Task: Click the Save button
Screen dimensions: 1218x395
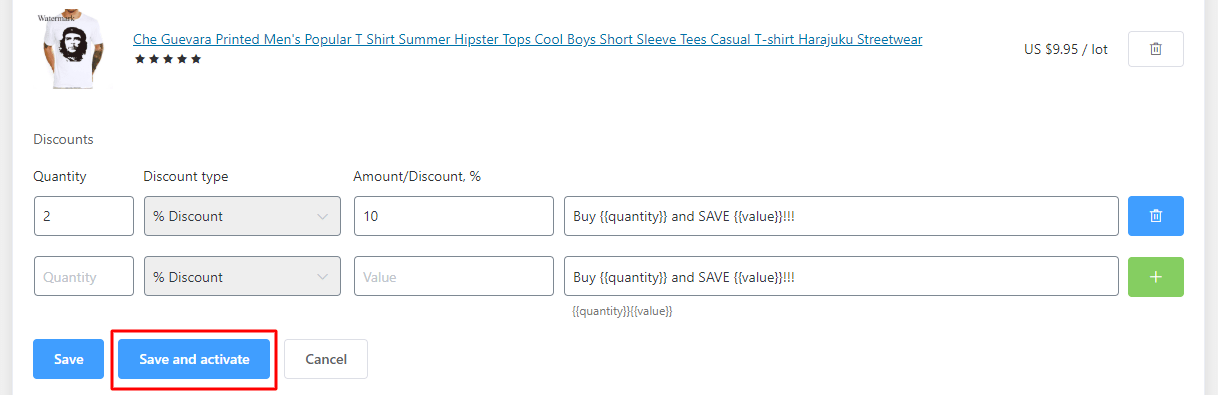Action: tap(68, 359)
